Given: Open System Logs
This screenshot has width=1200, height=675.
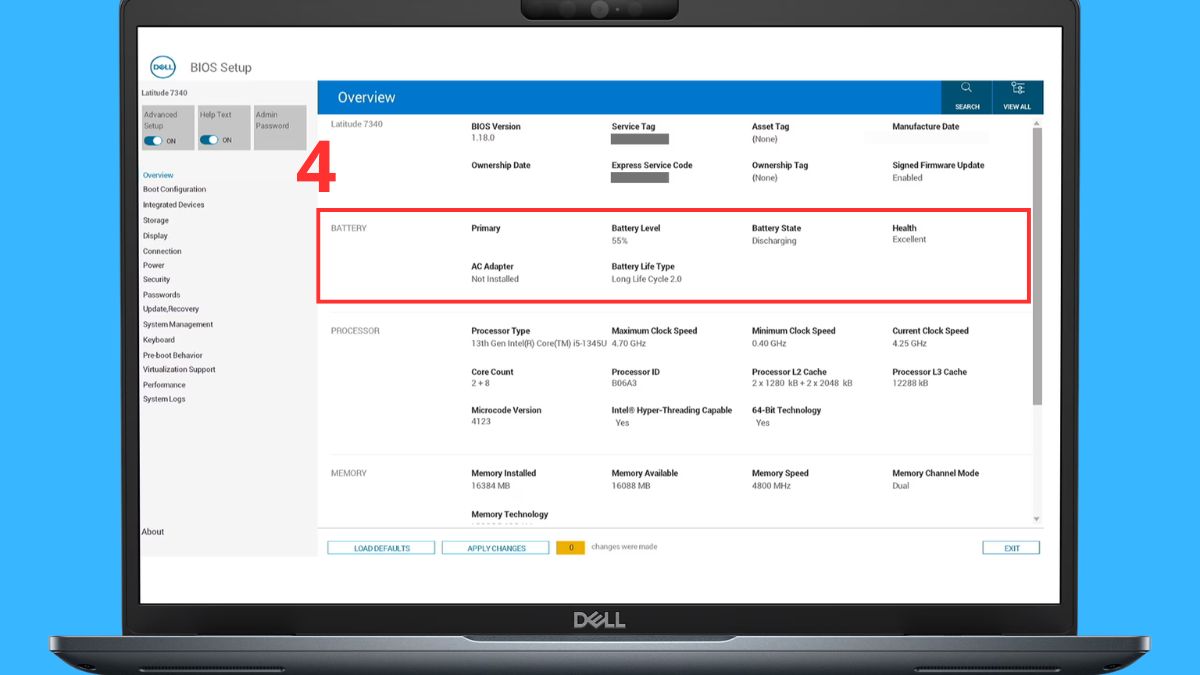Looking at the screenshot, I should 164,399.
